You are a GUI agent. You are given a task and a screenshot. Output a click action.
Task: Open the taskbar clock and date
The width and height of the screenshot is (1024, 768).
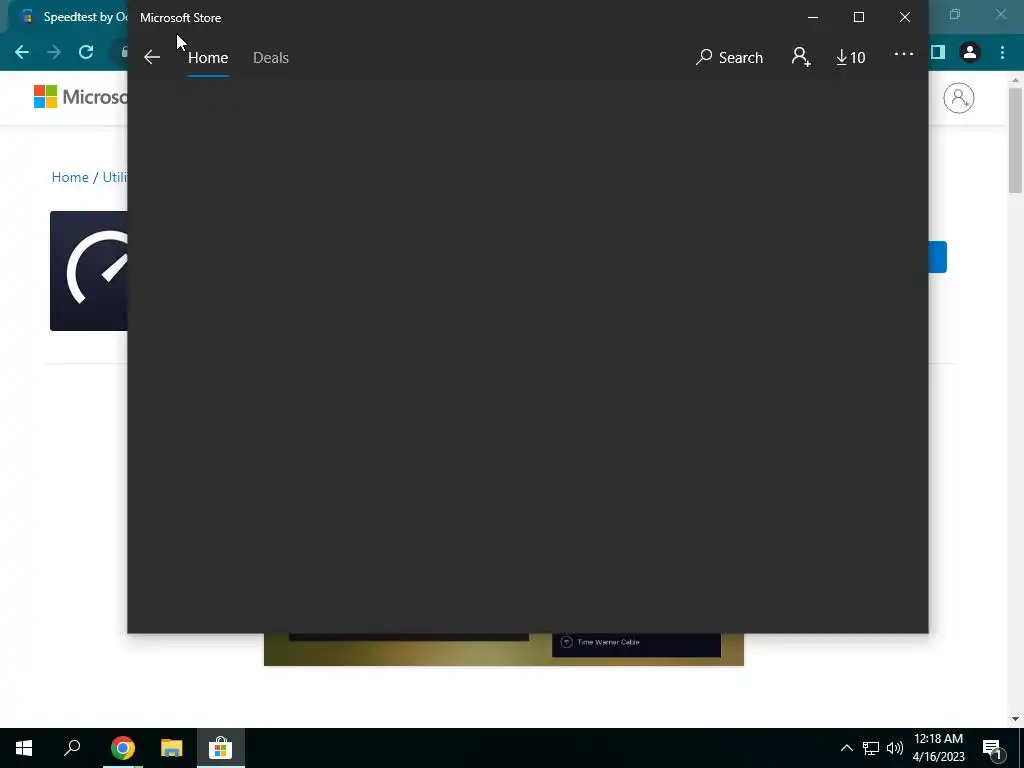pos(938,748)
